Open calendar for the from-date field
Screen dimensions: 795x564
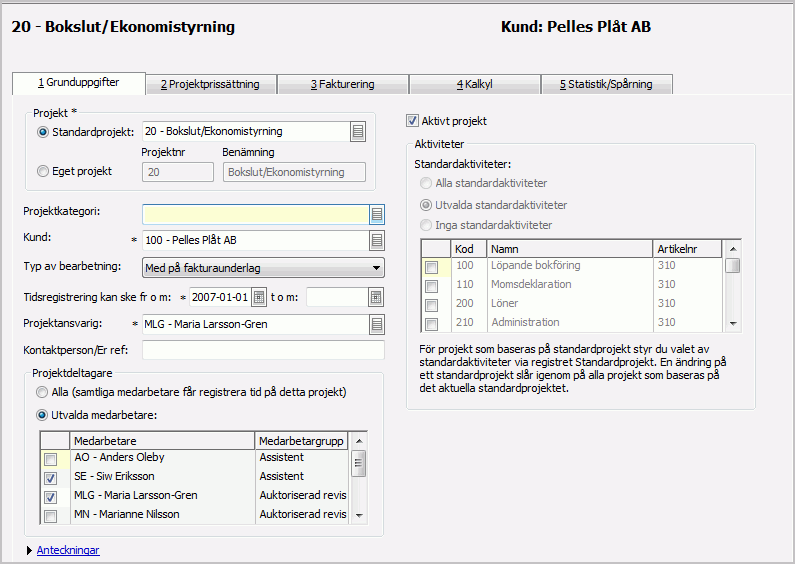259,297
